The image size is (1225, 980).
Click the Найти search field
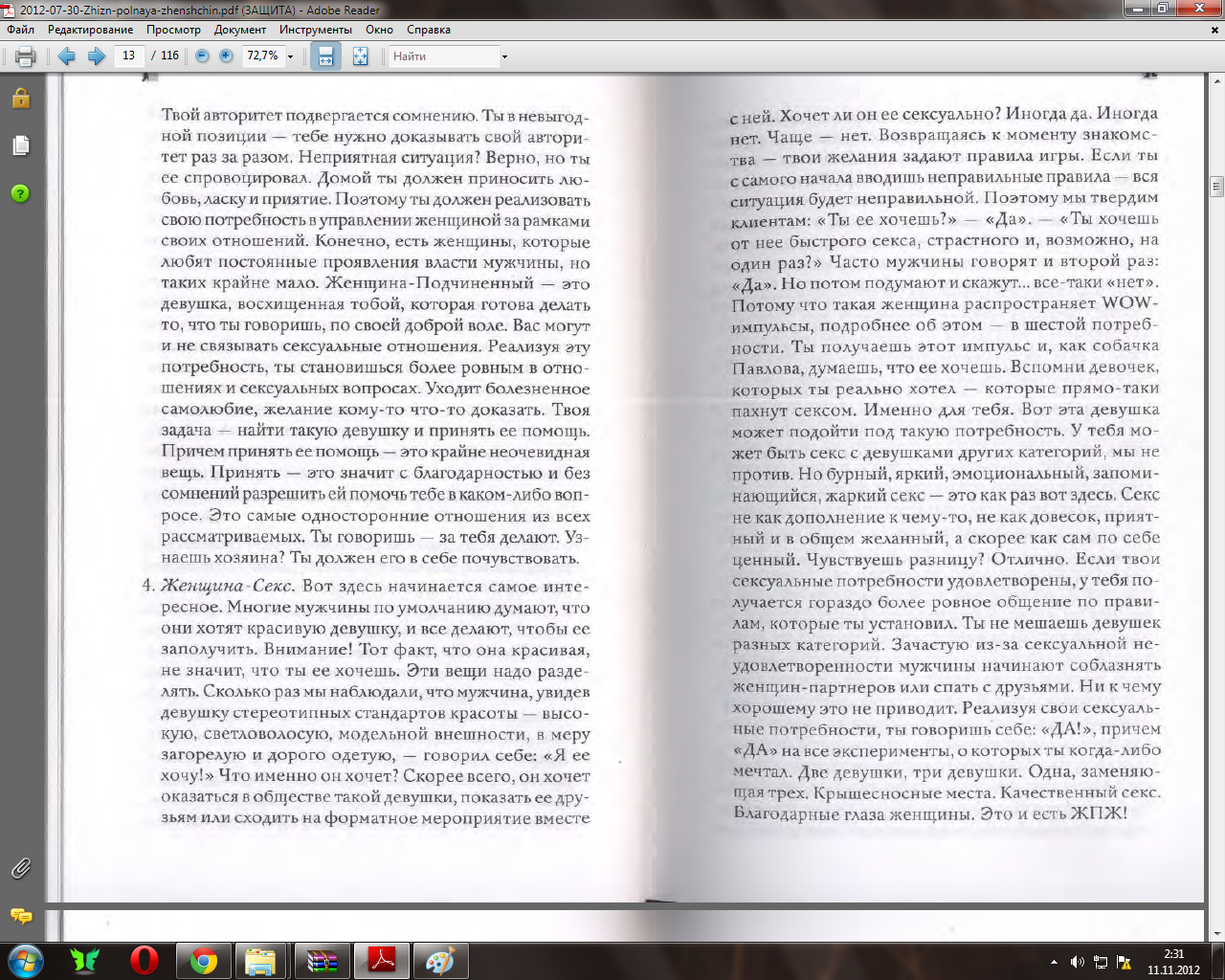point(443,56)
